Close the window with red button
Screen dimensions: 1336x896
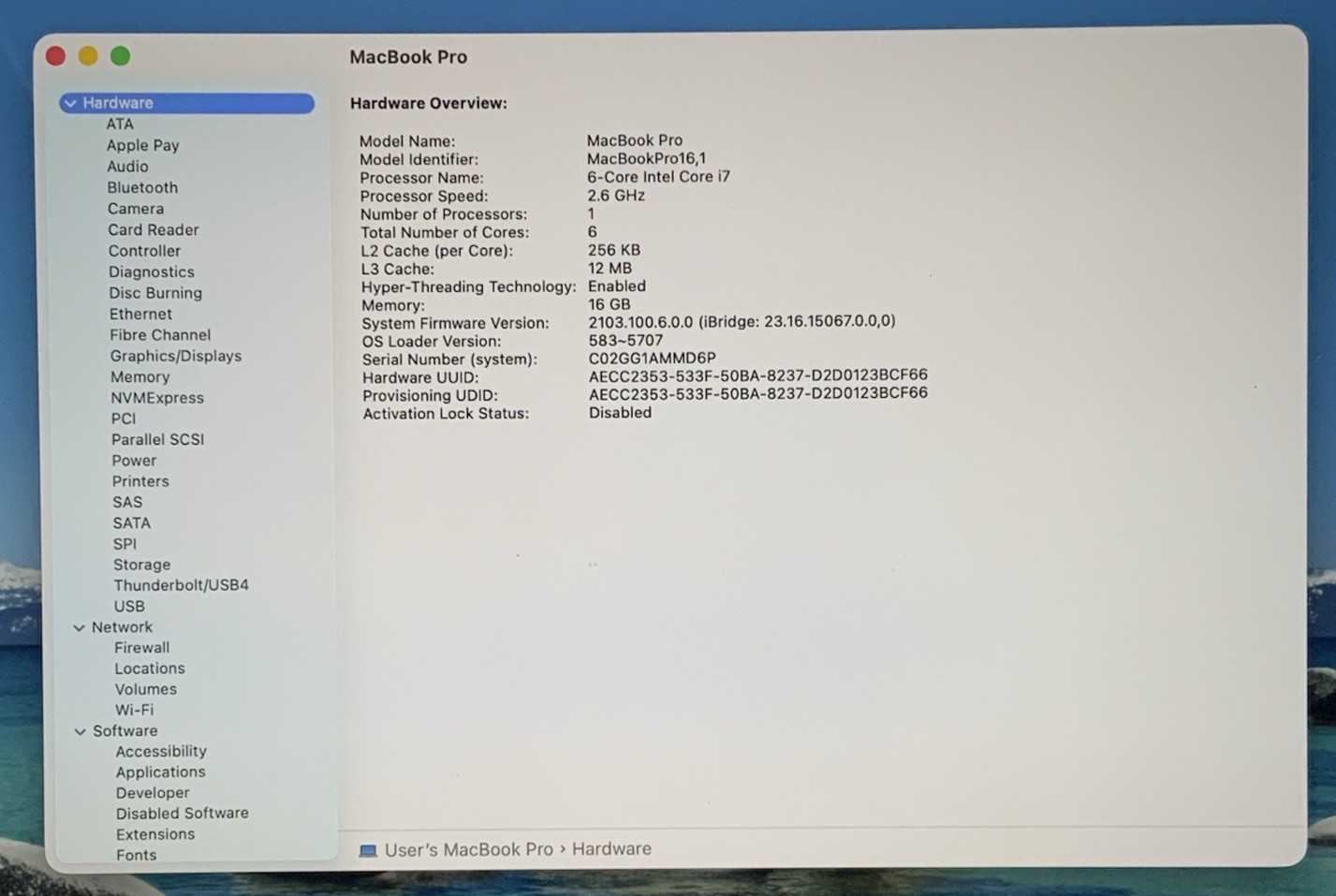tap(55, 56)
